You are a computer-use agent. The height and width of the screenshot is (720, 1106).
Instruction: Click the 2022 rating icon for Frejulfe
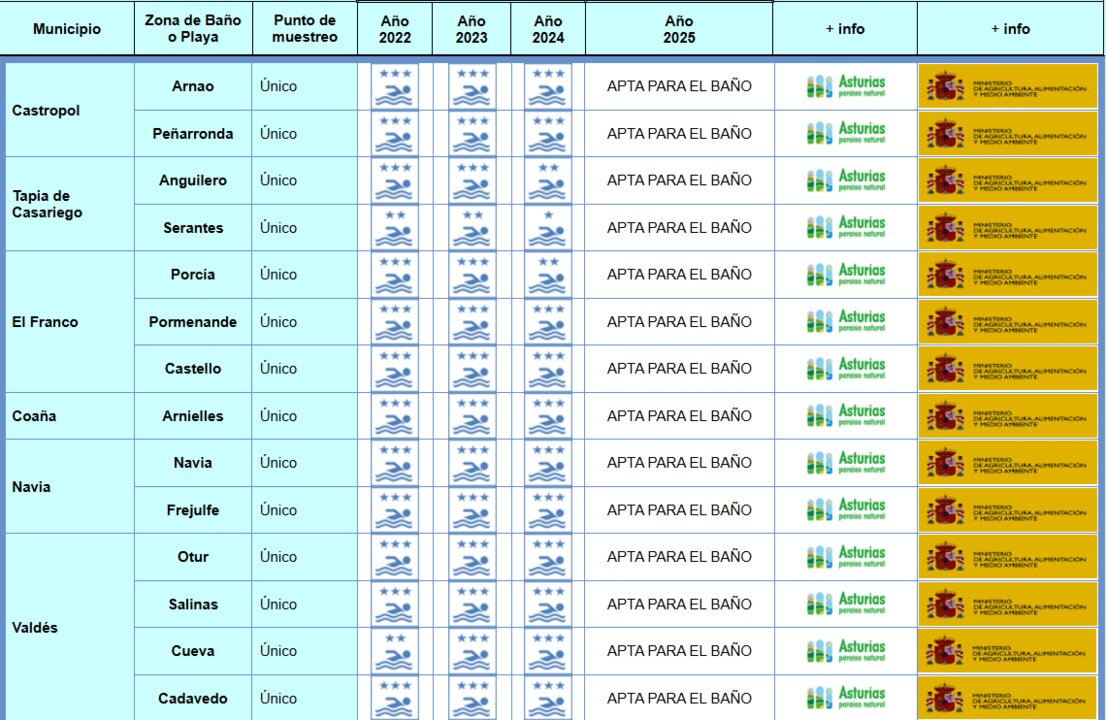394,510
